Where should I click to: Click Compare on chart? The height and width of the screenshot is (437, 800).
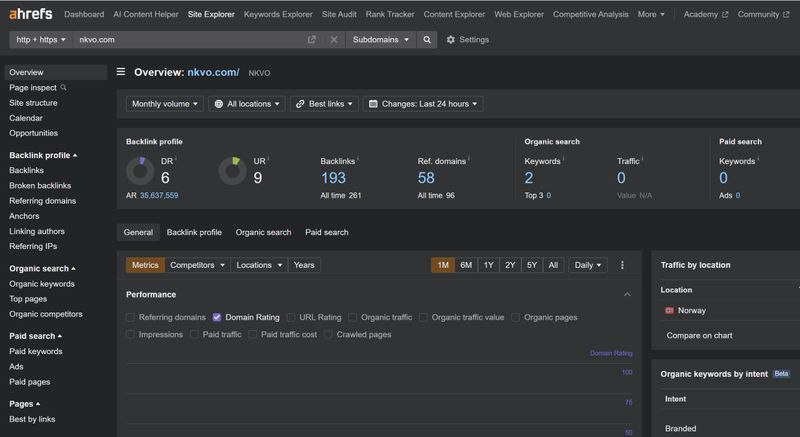tap(699, 336)
